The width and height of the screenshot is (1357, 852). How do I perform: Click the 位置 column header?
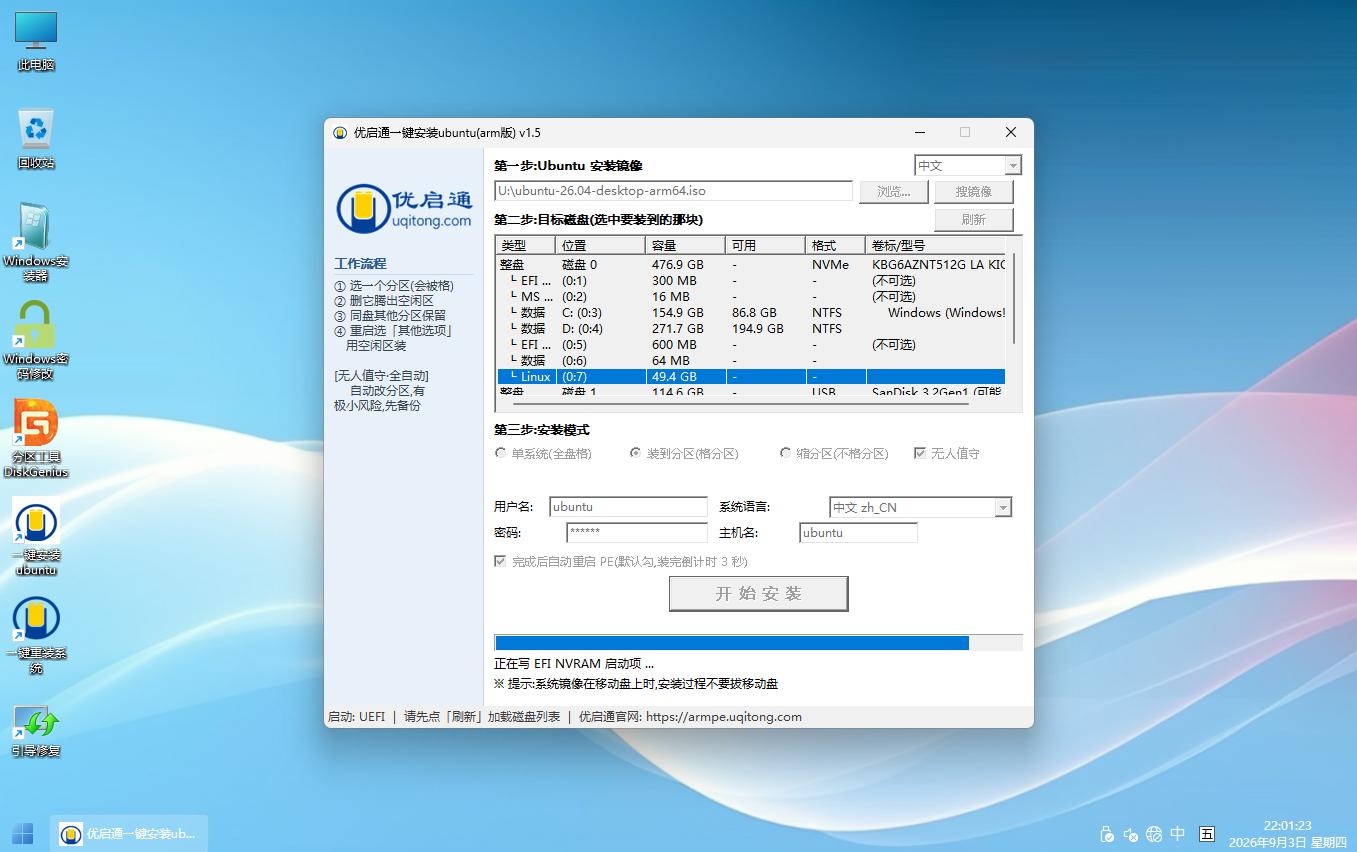[600, 245]
